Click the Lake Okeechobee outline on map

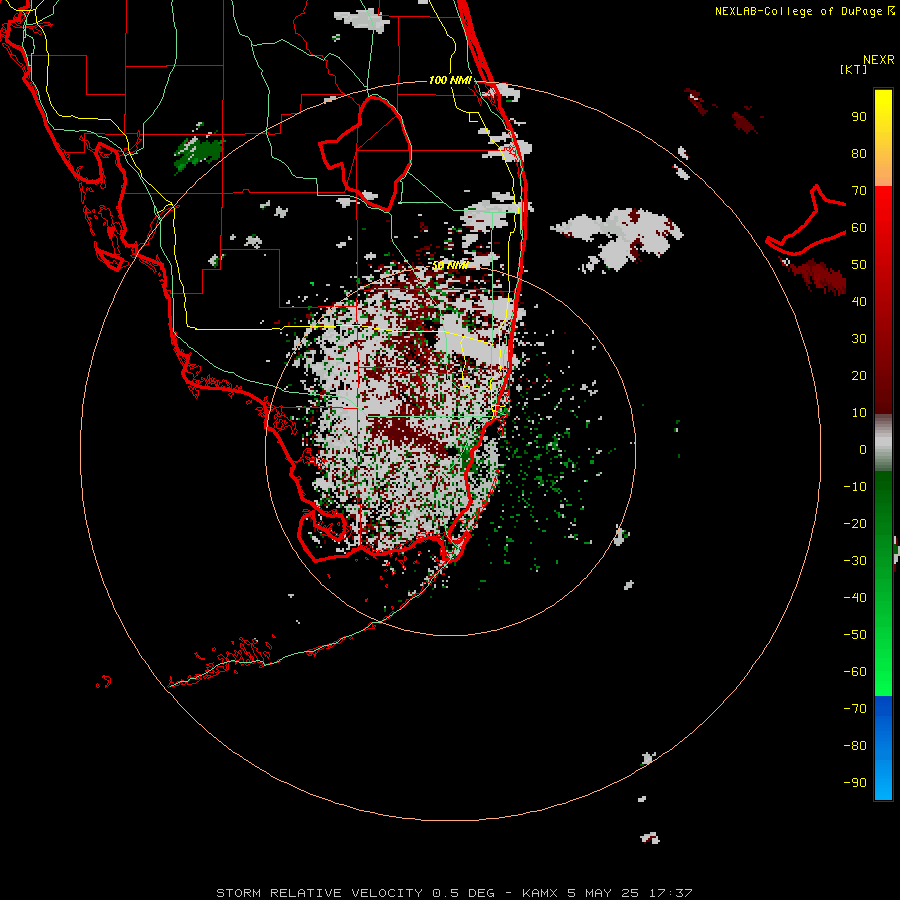[x=365, y=153]
